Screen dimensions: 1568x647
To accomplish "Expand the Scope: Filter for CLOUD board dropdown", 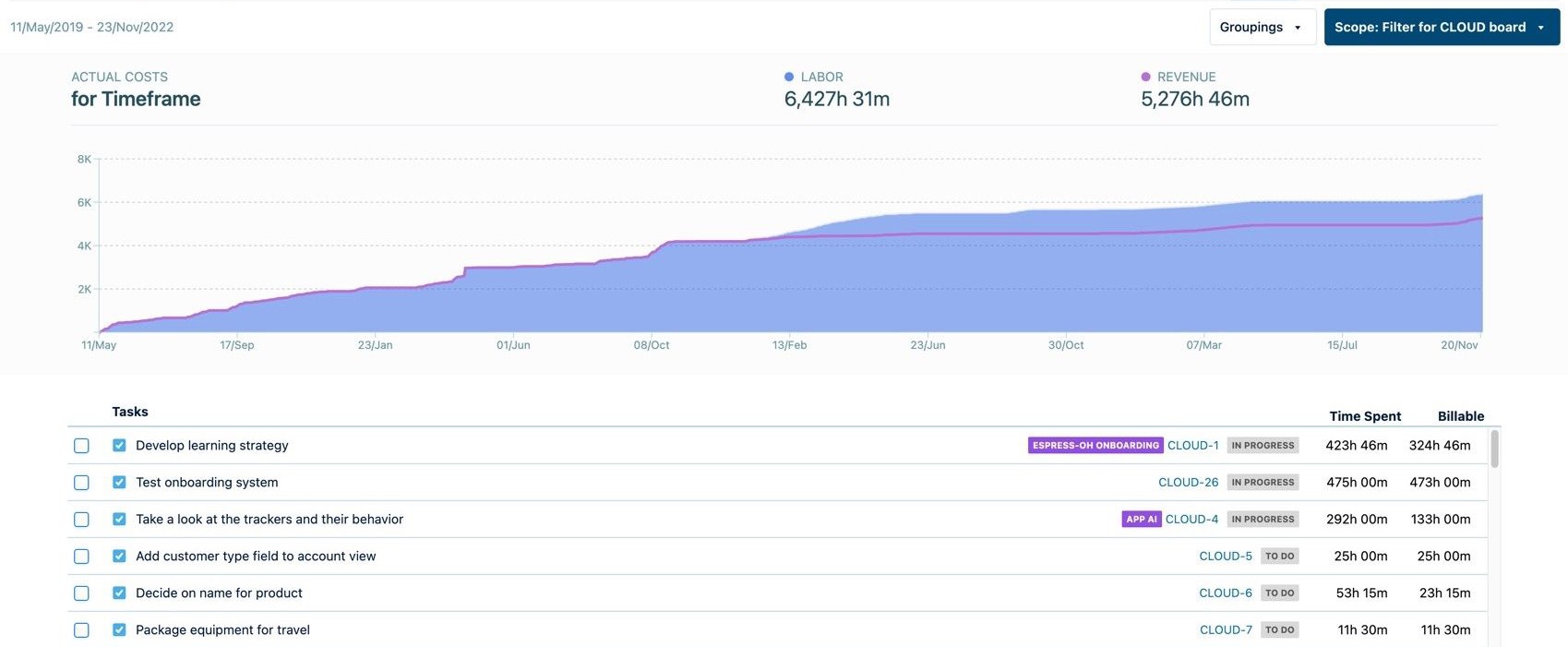I will 1441,27.
